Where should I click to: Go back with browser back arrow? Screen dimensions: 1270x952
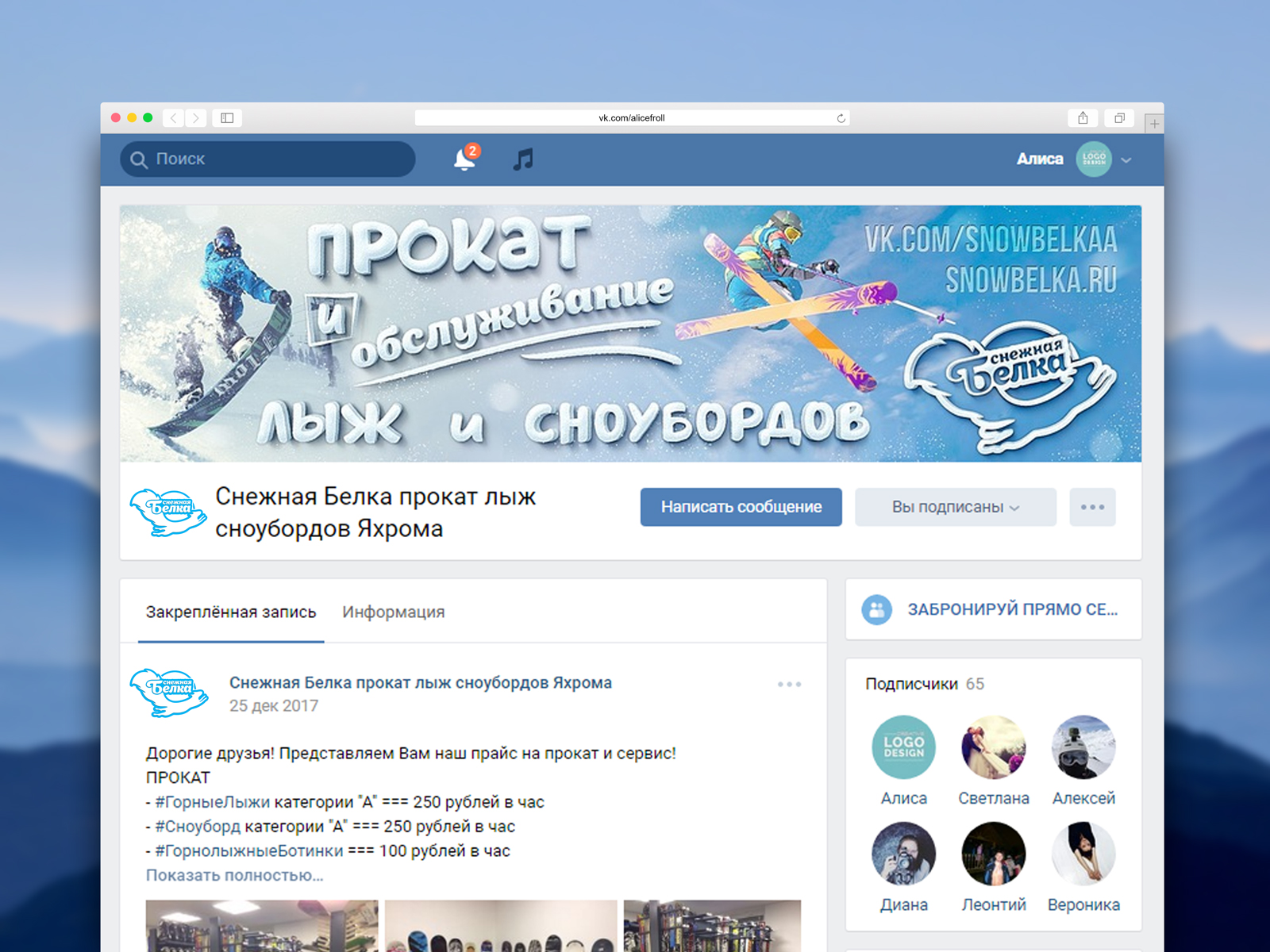click(x=173, y=118)
